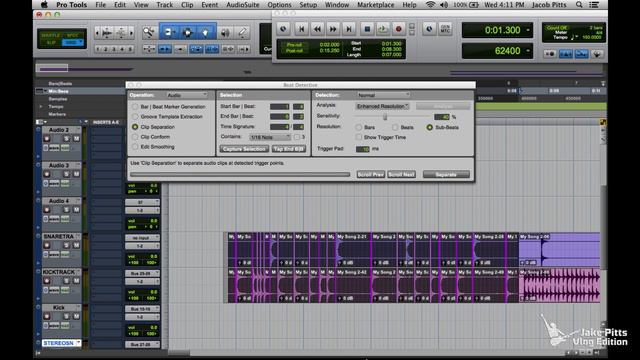Open the Clip menu
The image size is (640, 360).
pos(187,5)
